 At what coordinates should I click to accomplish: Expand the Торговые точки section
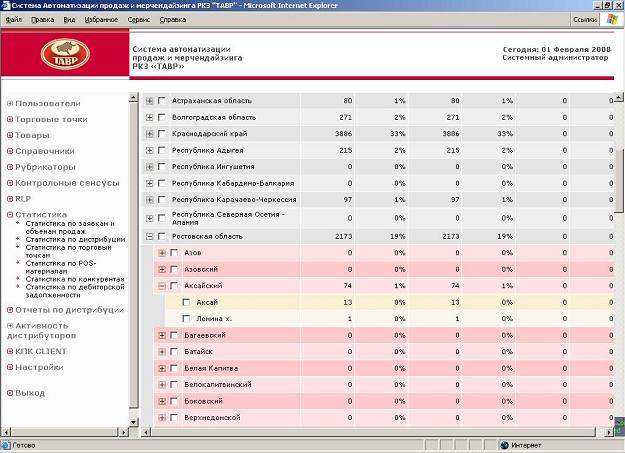pos(10,119)
